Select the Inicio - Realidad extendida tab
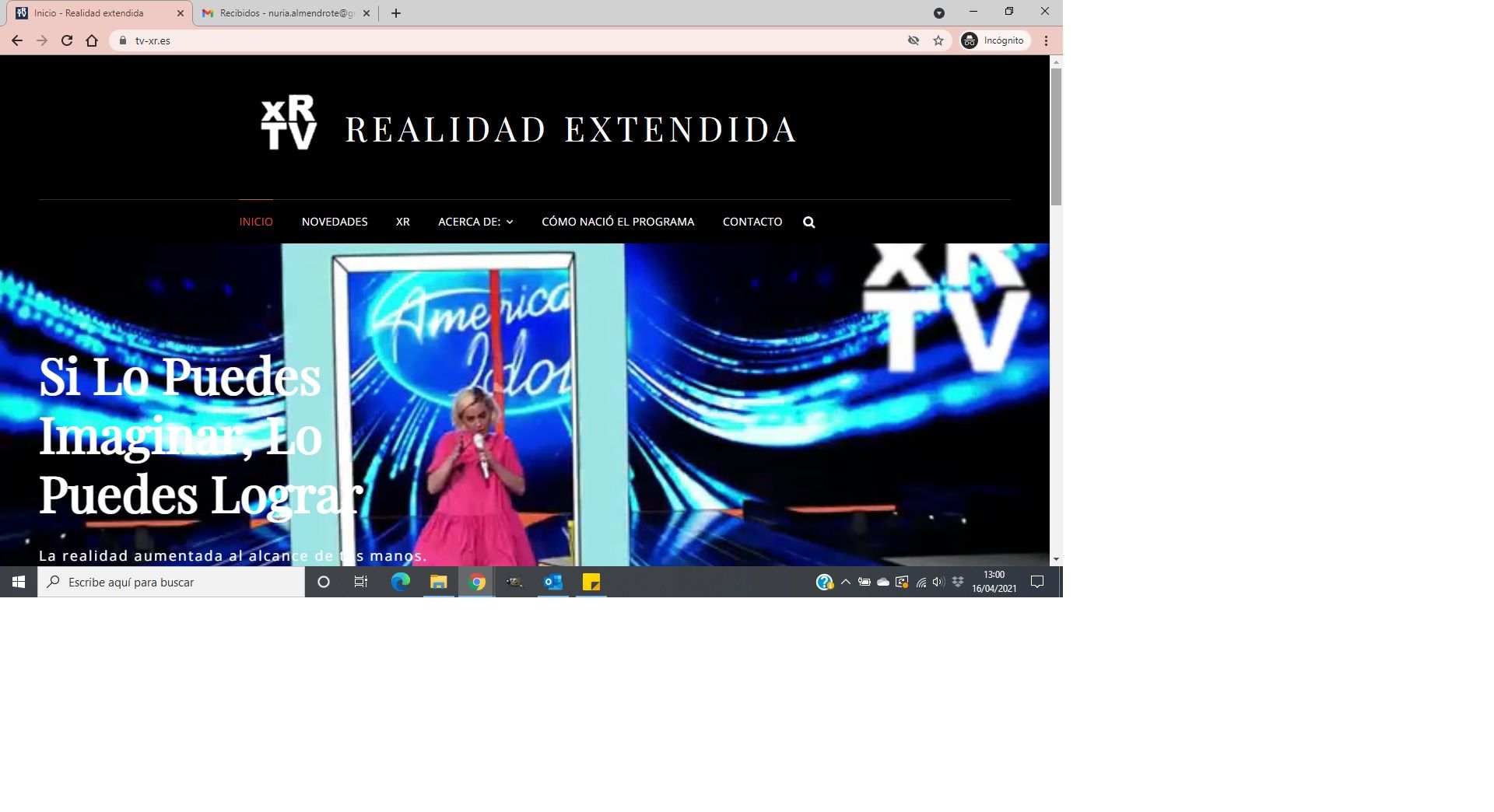The height and width of the screenshot is (812, 1494). pos(97,13)
